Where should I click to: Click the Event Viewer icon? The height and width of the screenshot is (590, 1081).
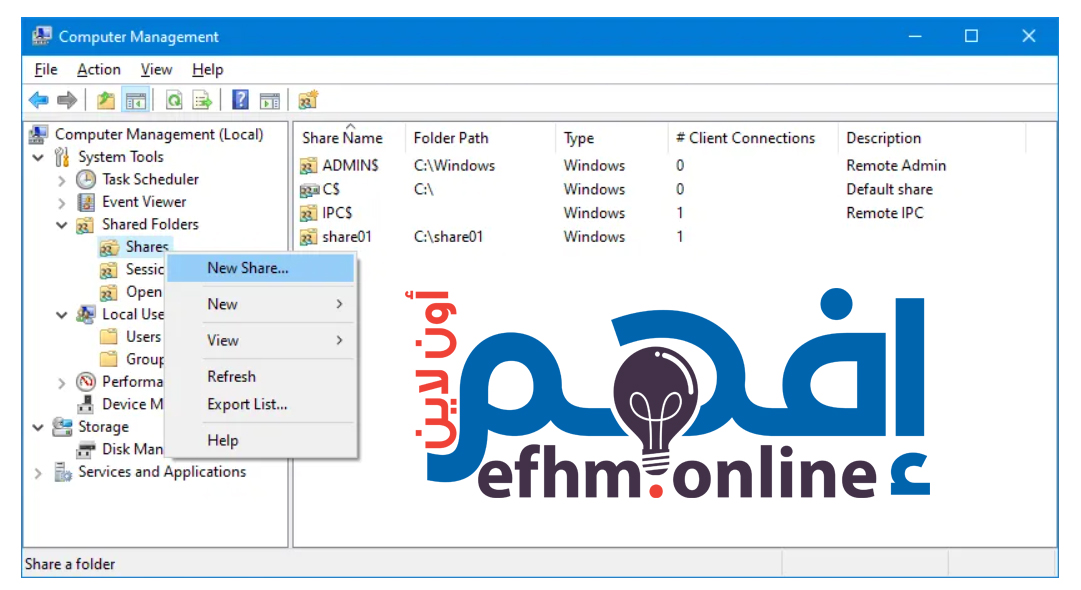(86, 202)
